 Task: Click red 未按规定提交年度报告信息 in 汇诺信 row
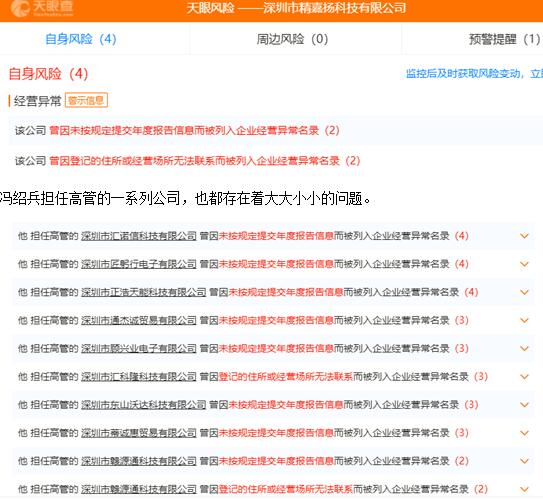coord(276,236)
